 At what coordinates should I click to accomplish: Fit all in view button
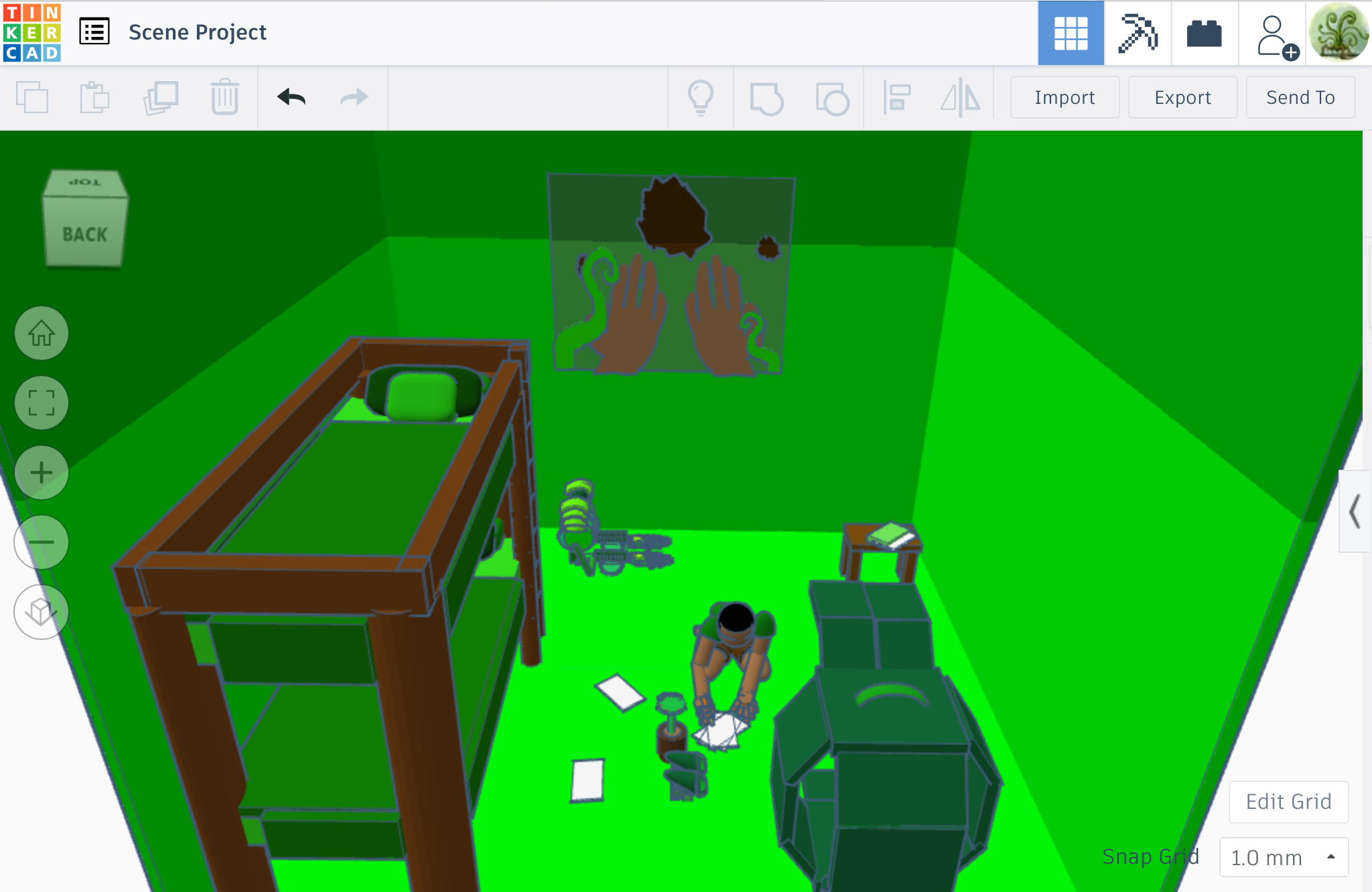point(42,403)
